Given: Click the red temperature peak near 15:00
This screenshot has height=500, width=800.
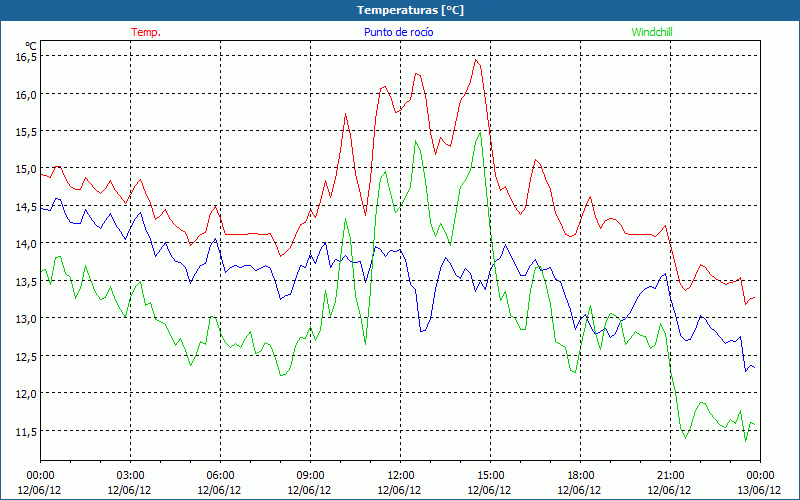Looking at the screenshot, I should 476,60.
